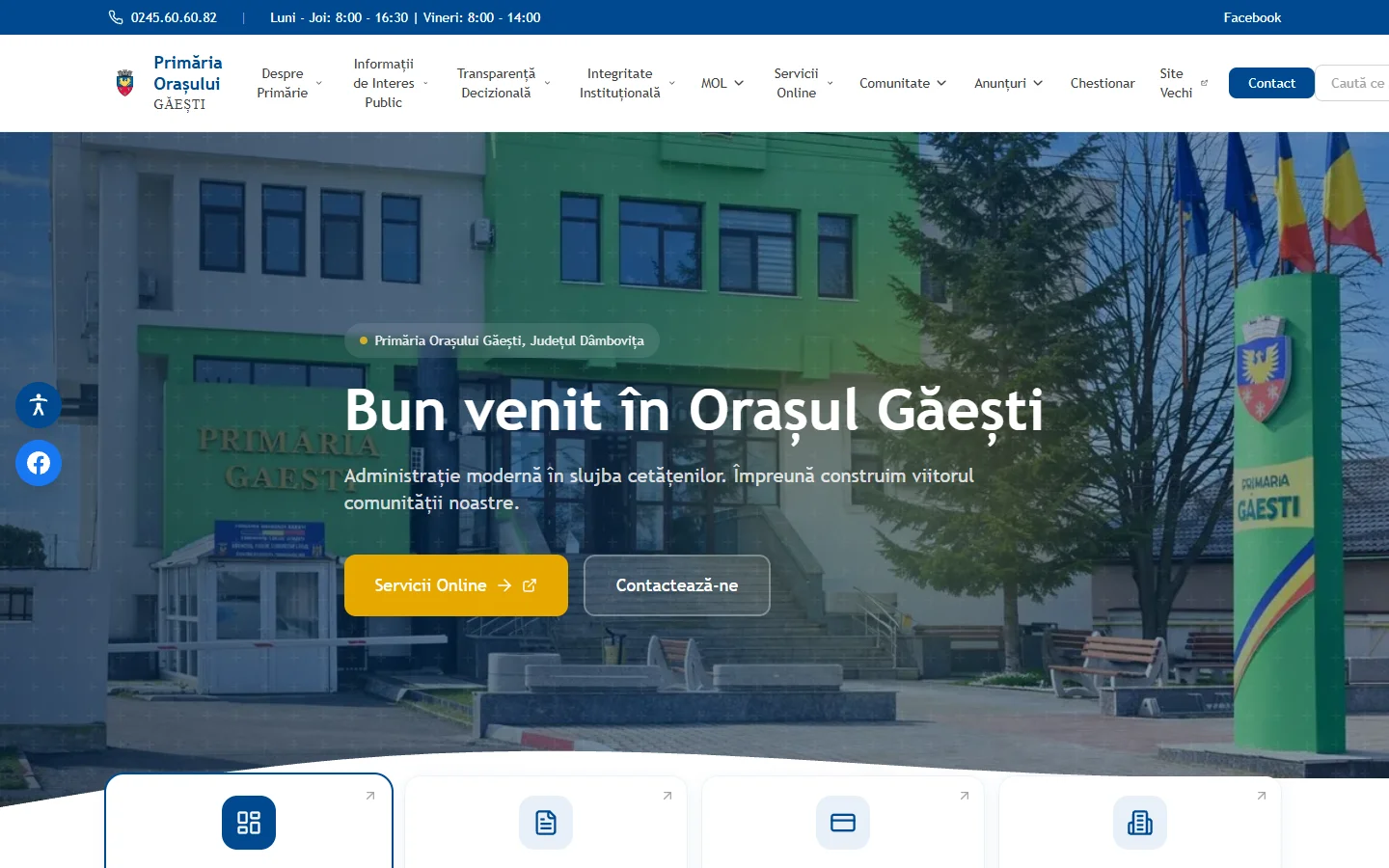Select Chestionar in the navigation bar

1102,83
